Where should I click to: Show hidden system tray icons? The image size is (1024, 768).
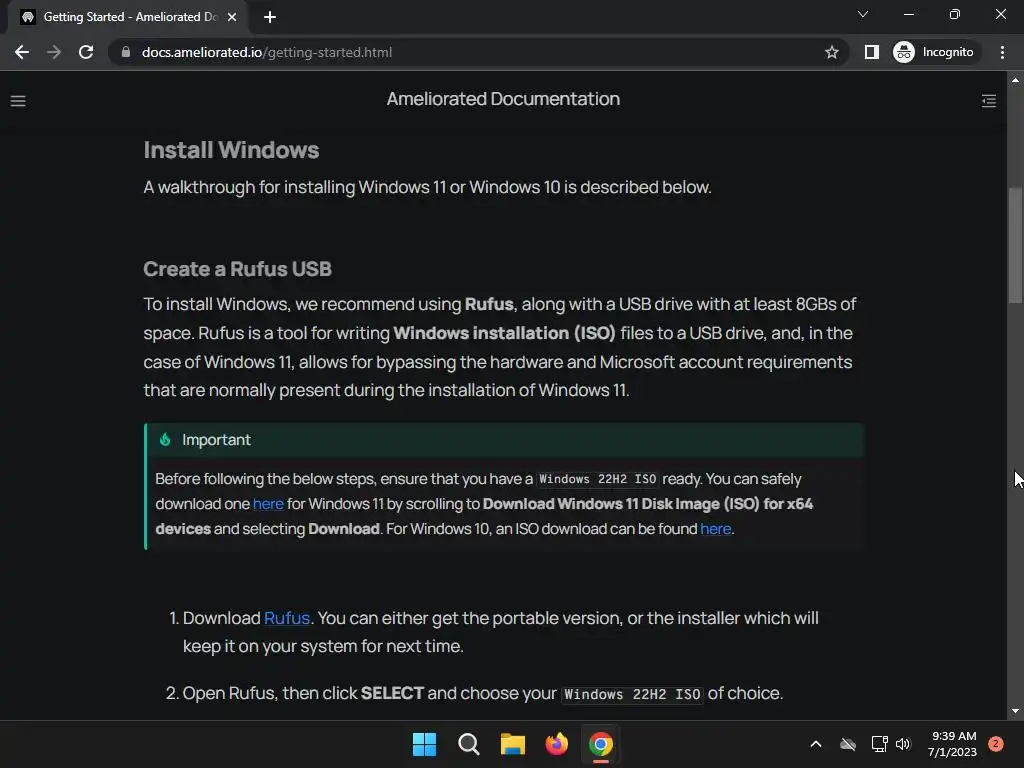pos(816,744)
